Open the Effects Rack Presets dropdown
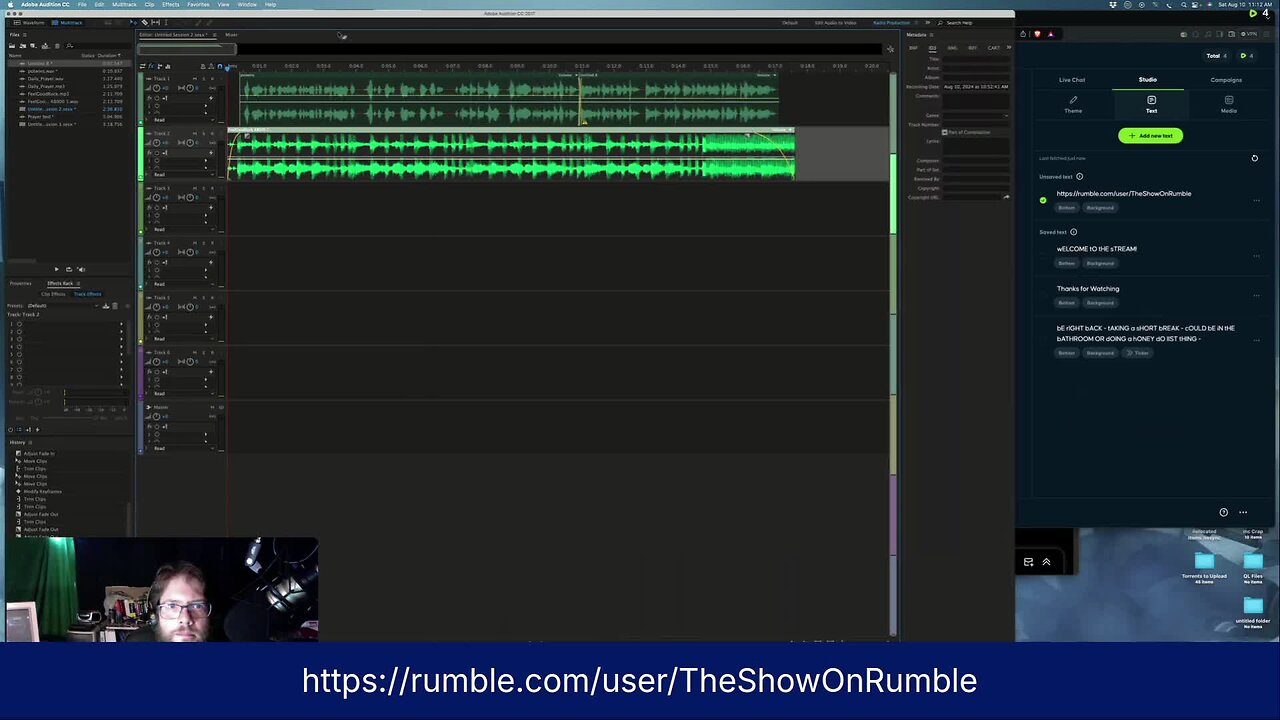The image size is (1280, 720). click(62, 306)
